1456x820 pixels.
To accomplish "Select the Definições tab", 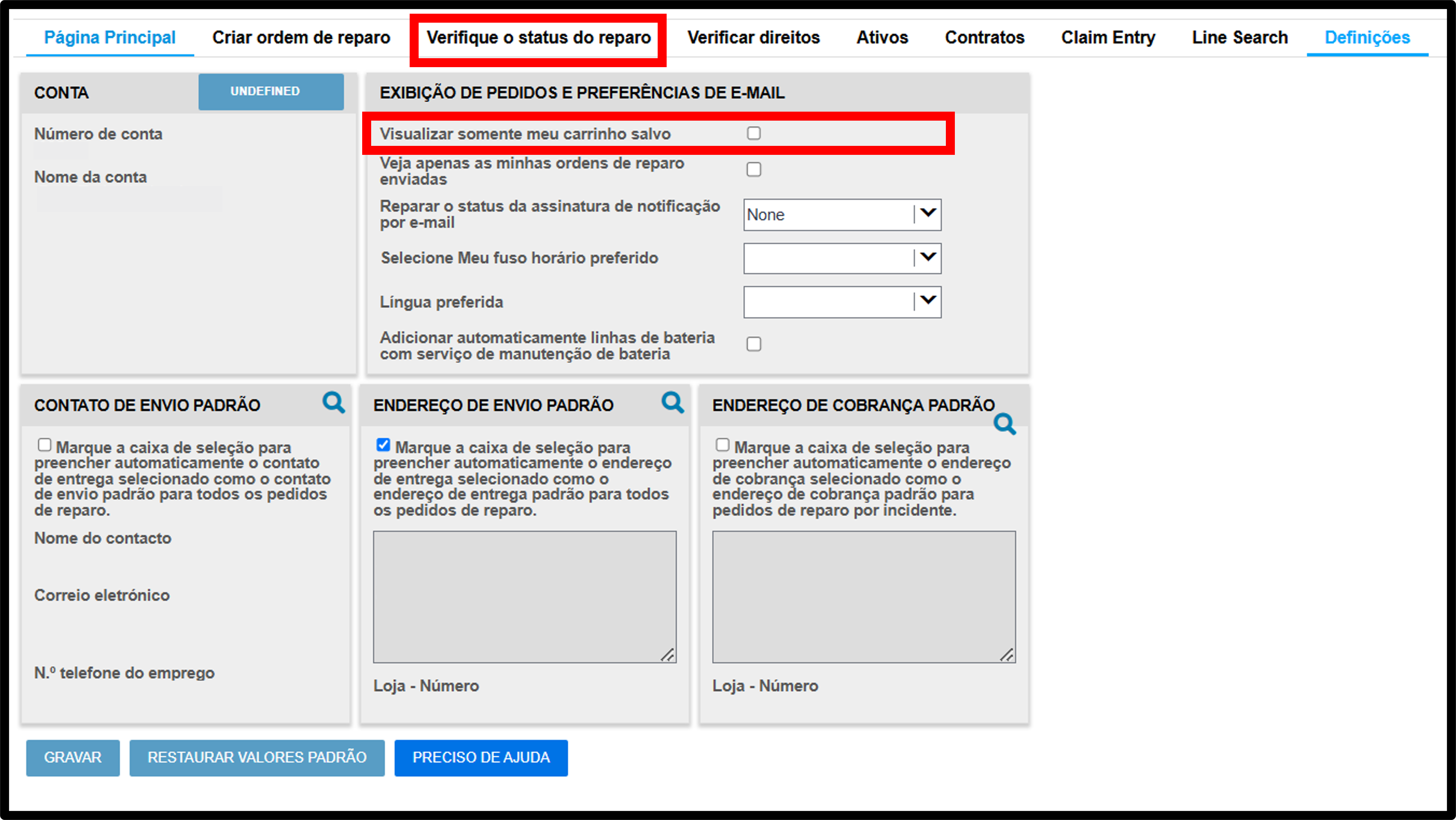I will click(1367, 37).
